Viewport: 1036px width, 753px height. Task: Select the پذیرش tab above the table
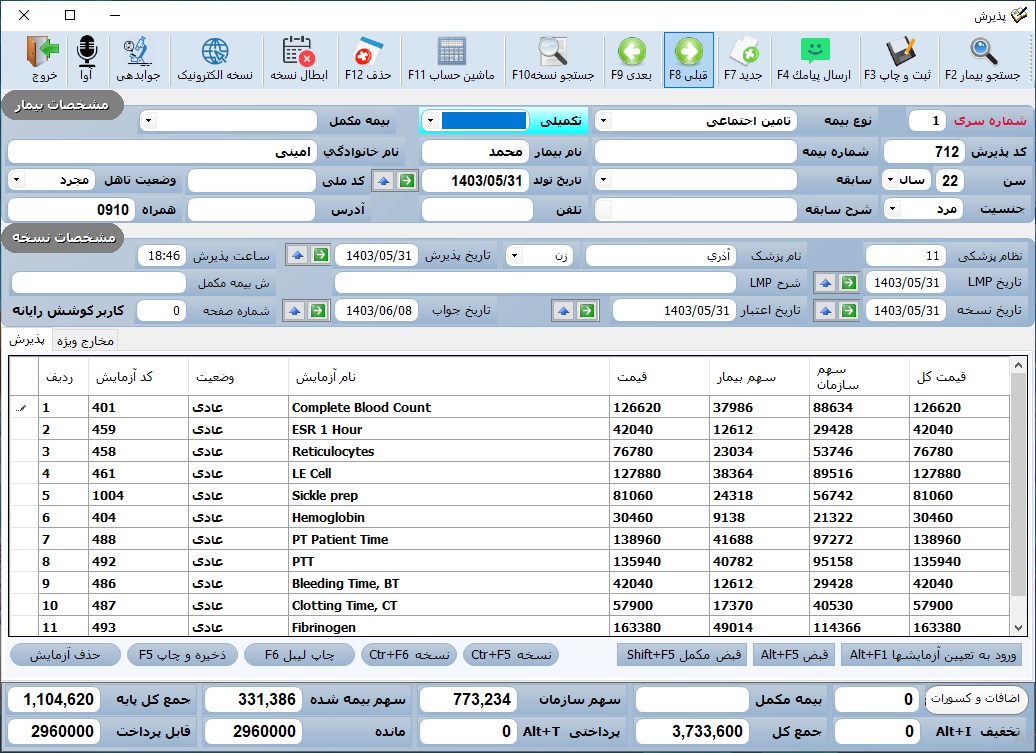(27, 341)
